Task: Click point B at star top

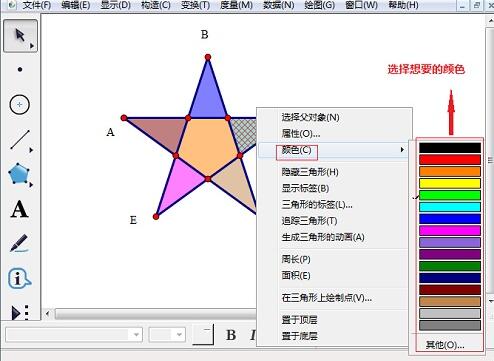Action: 208,57
